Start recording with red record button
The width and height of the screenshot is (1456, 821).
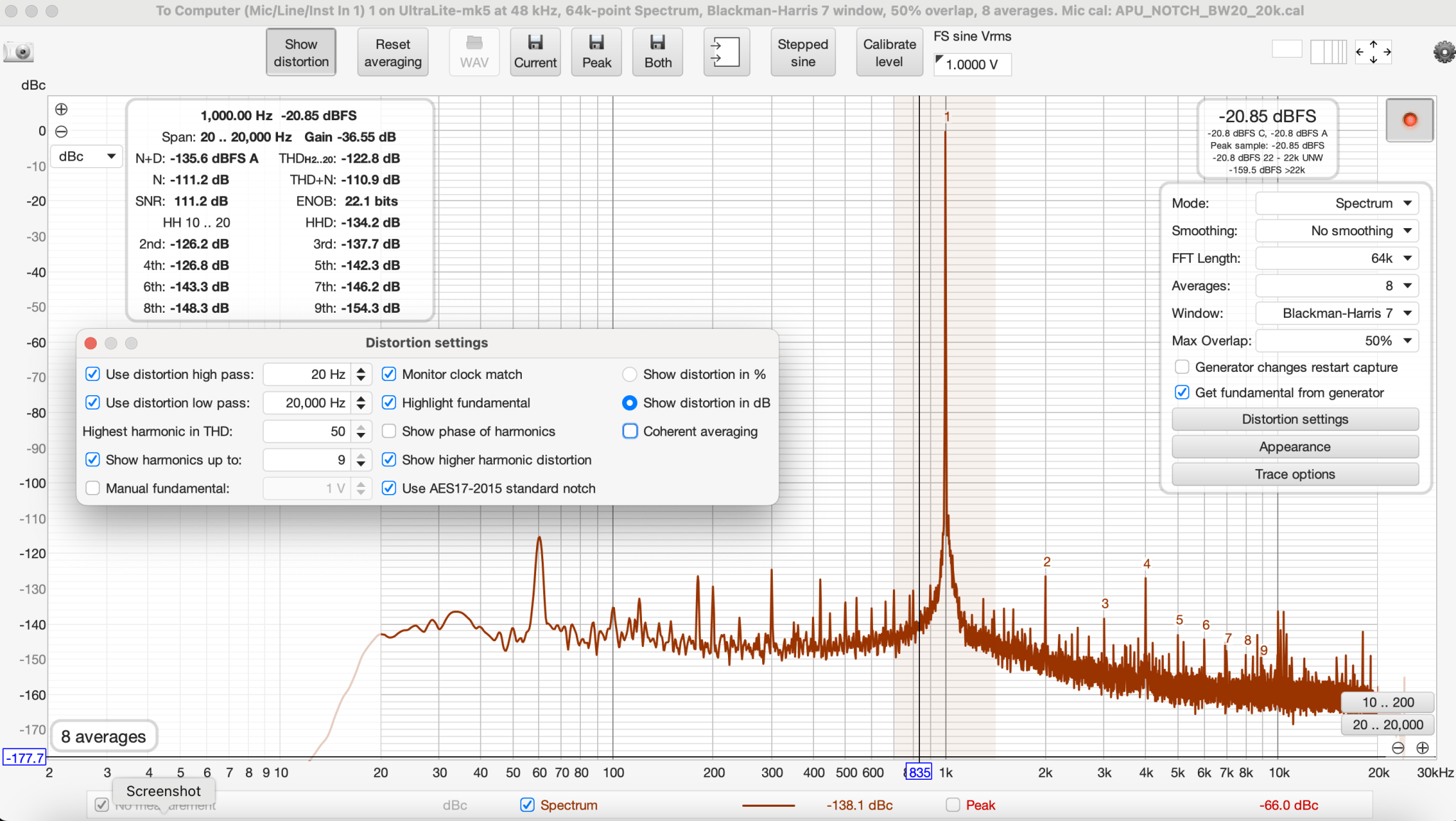click(1410, 120)
